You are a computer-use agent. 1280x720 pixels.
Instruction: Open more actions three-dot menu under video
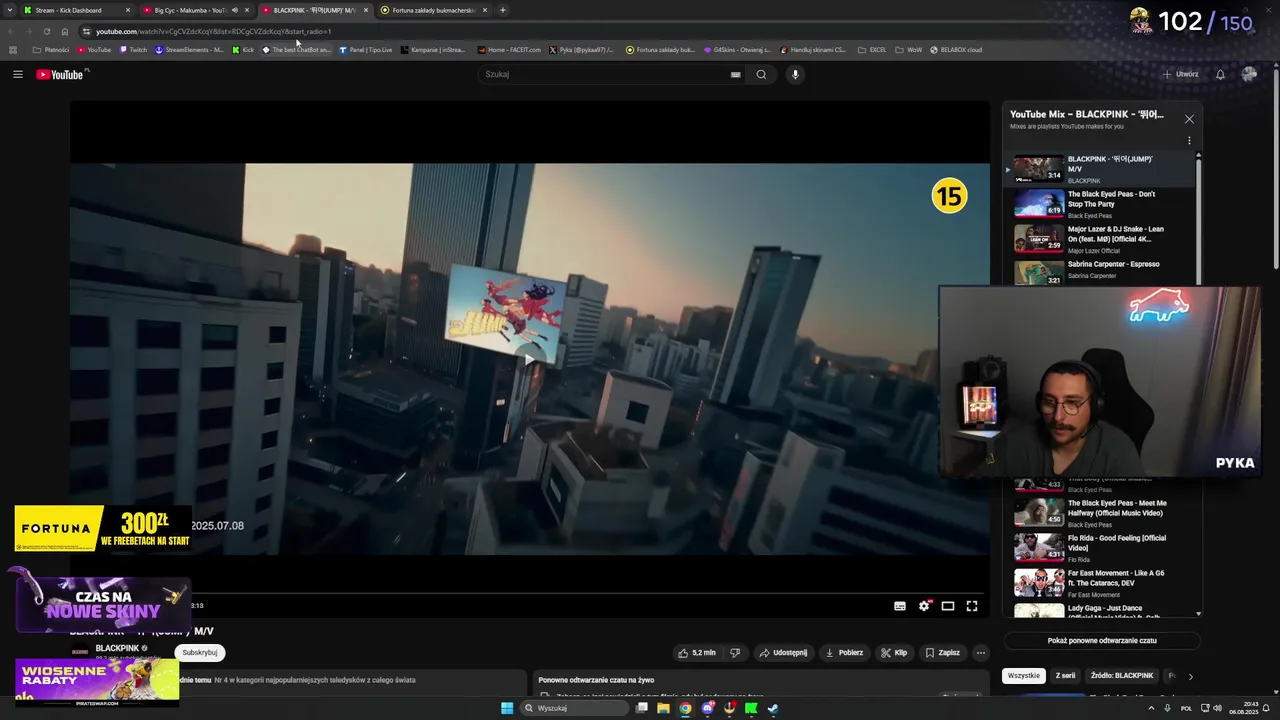point(980,653)
